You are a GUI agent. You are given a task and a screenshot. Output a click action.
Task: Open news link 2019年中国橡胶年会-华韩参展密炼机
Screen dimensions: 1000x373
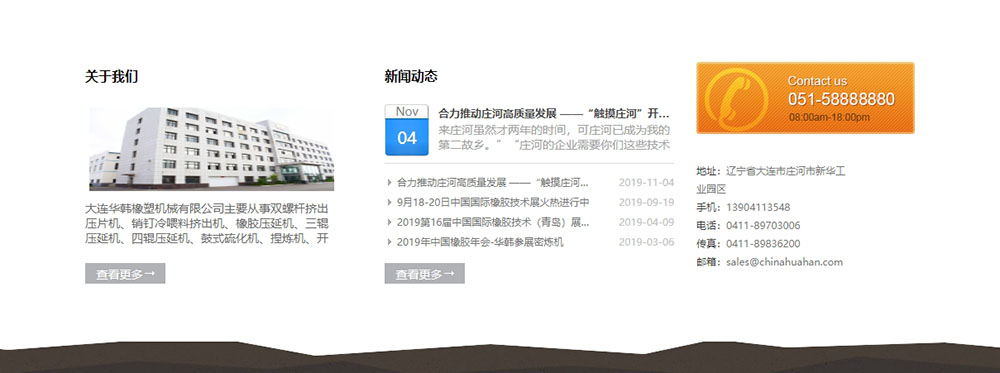[x=480, y=242]
